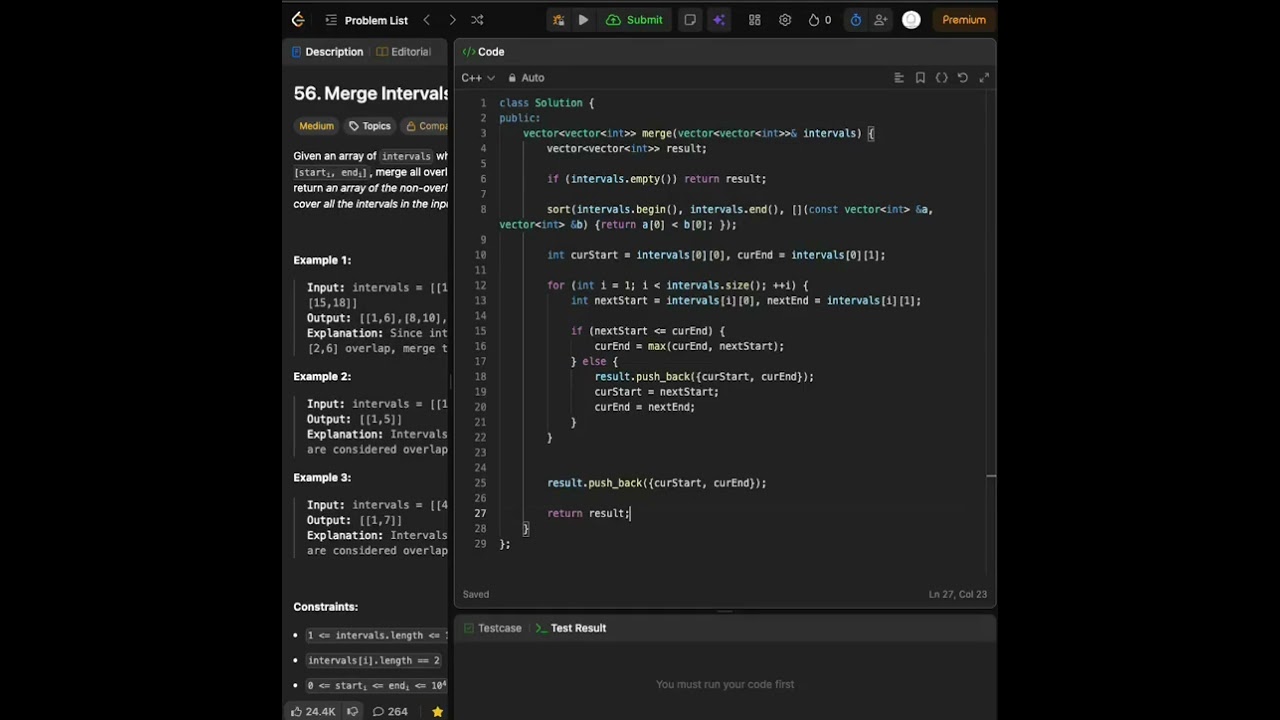Click 'You must run your code first' message
Viewport: 1280px width, 720px height.
pyautogui.click(x=725, y=684)
